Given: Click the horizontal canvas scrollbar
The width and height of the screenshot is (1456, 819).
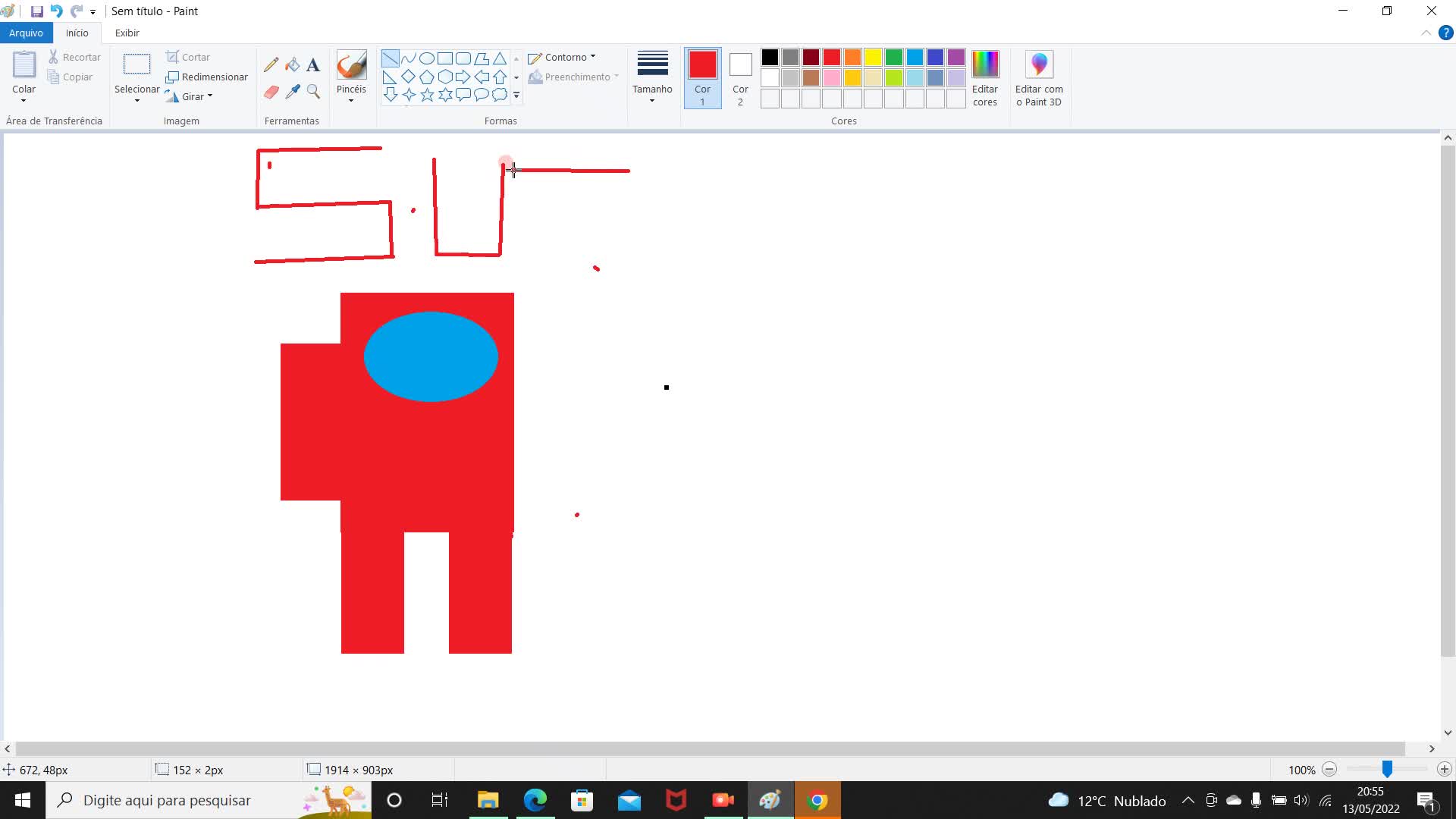Looking at the screenshot, I should coord(711,748).
